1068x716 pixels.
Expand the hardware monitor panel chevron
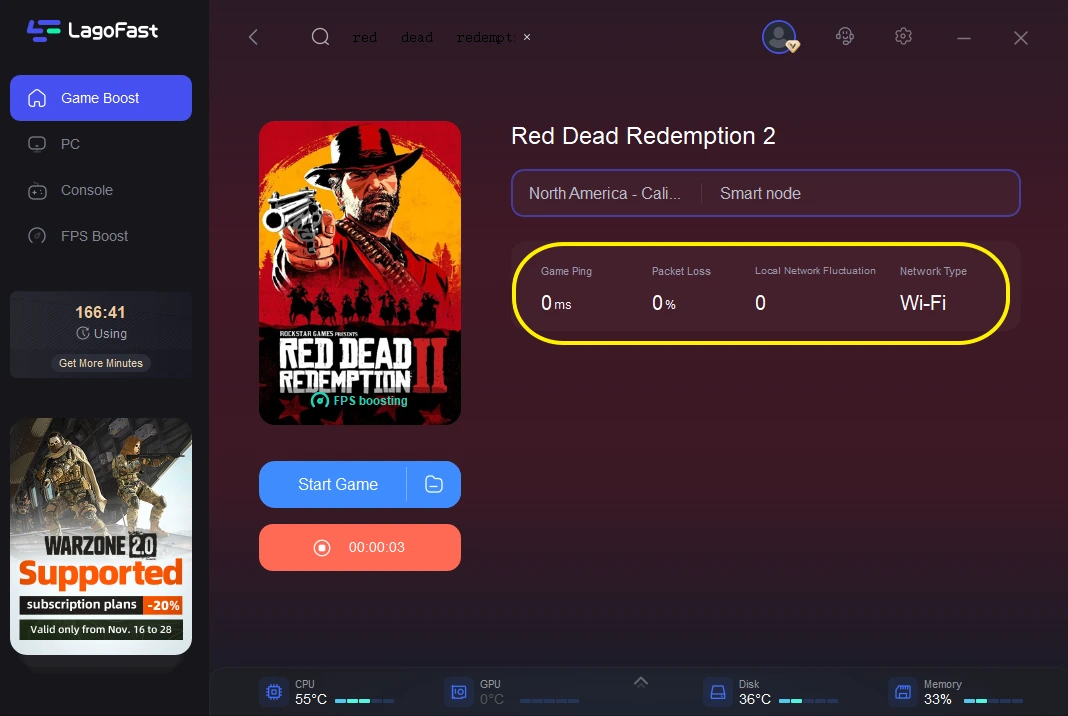tap(641, 682)
